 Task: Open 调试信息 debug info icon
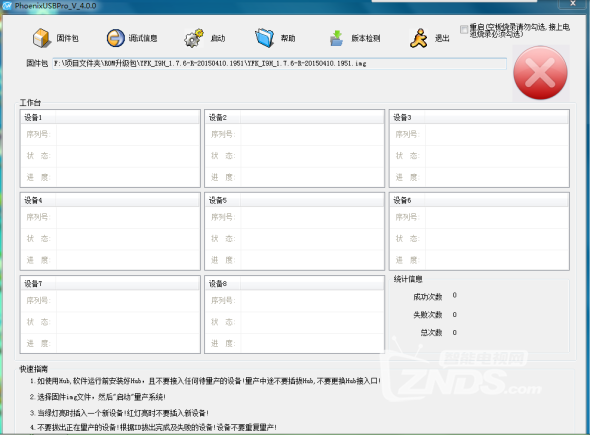[116, 38]
